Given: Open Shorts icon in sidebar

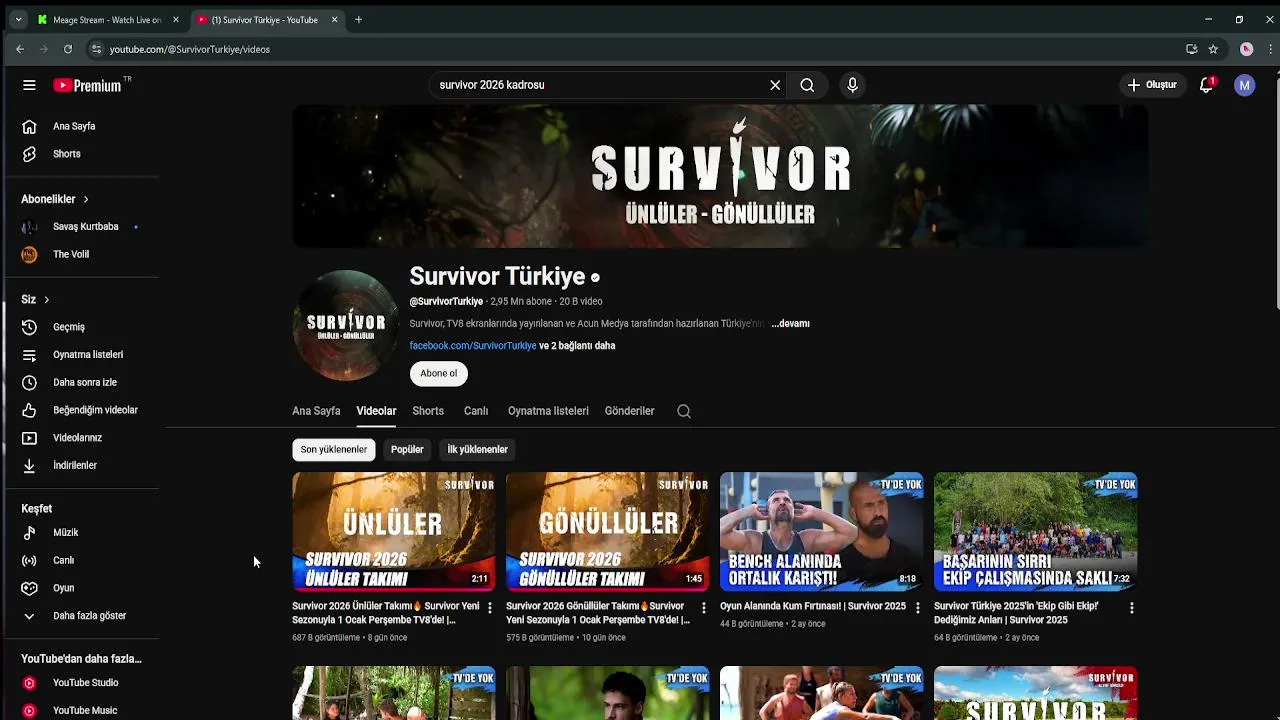Looking at the screenshot, I should 29,154.
